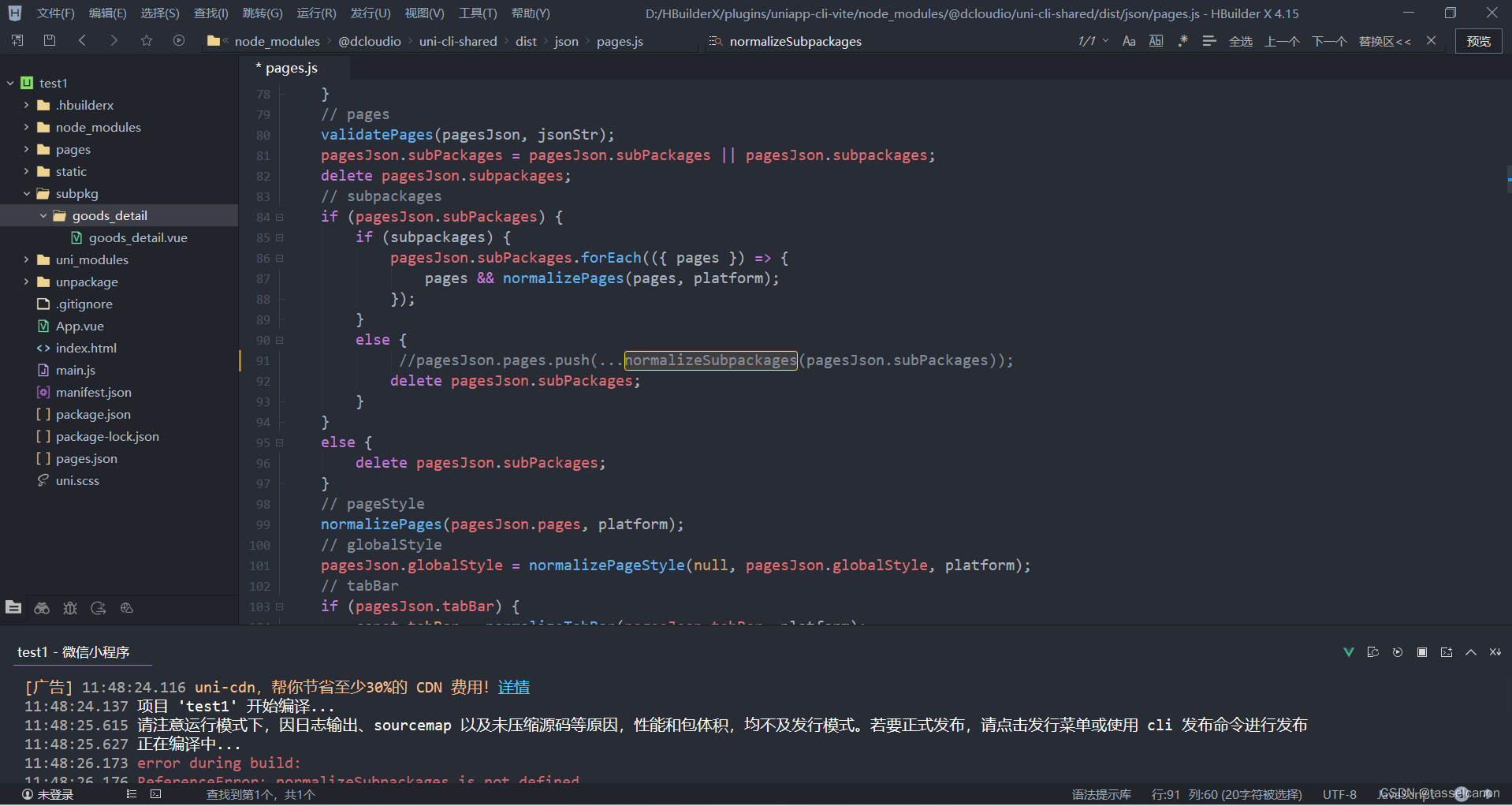This screenshot has height=806, width=1512.
Task: Close the search bar with X
Action: 1432,40
